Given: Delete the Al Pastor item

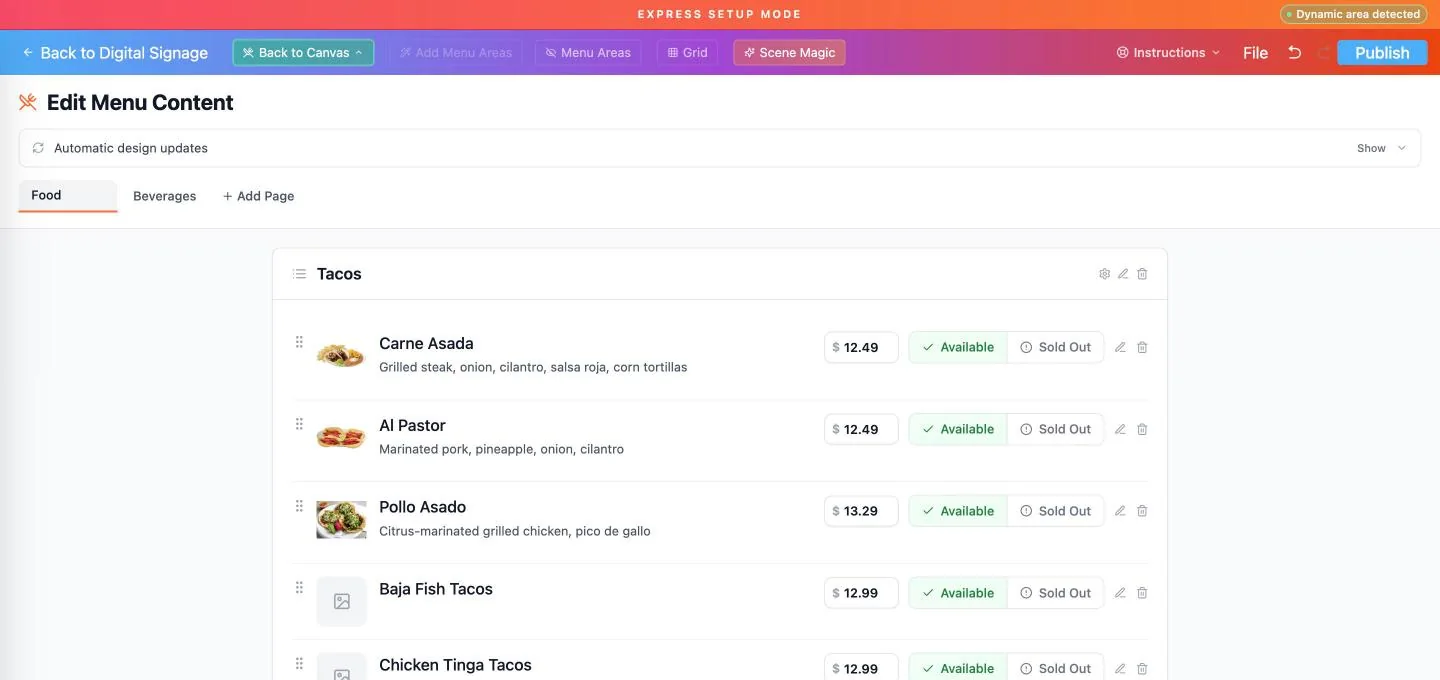Looking at the screenshot, I should pyautogui.click(x=1142, y=429).
